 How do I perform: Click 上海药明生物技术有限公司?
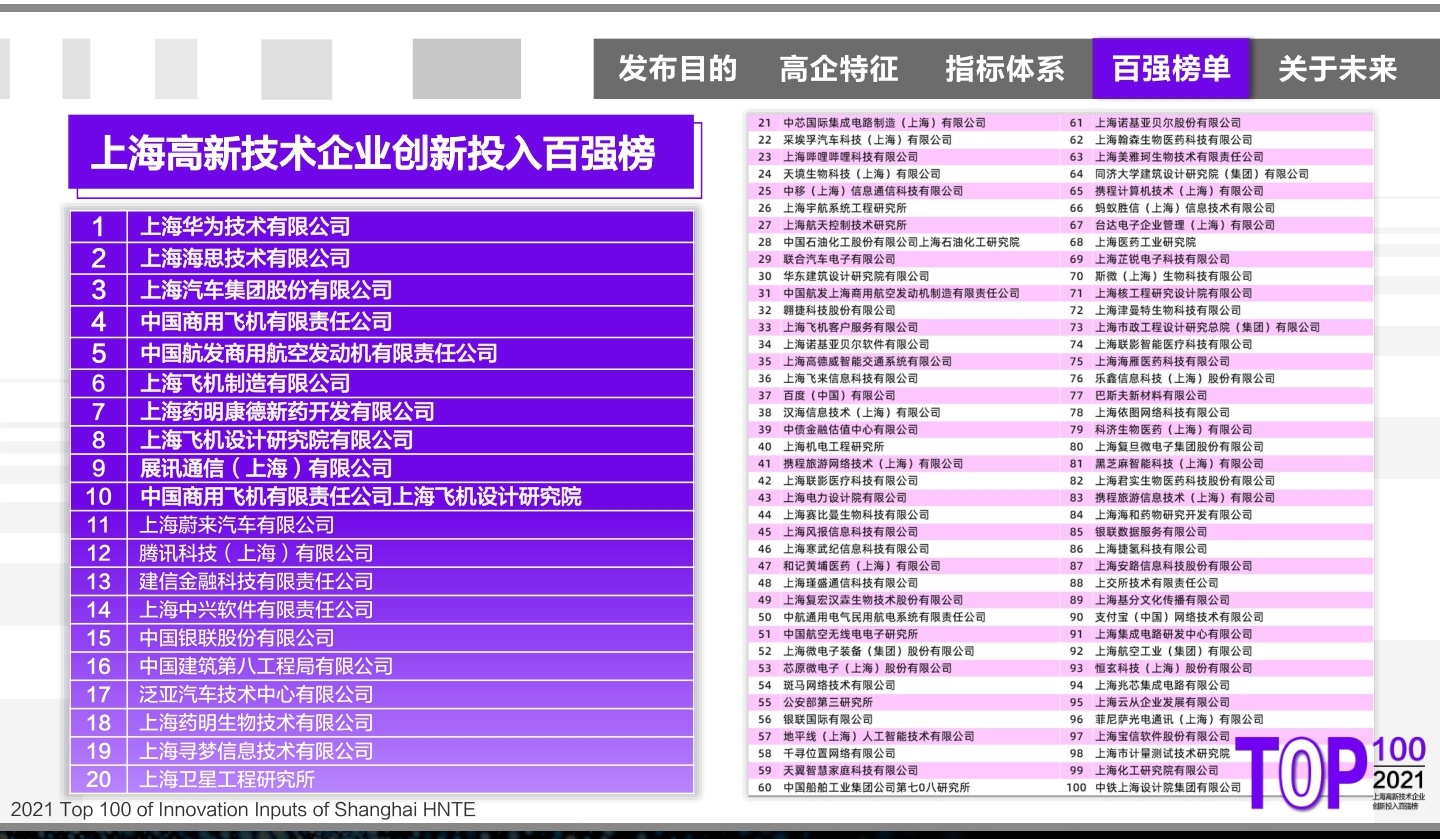[382, 722]
